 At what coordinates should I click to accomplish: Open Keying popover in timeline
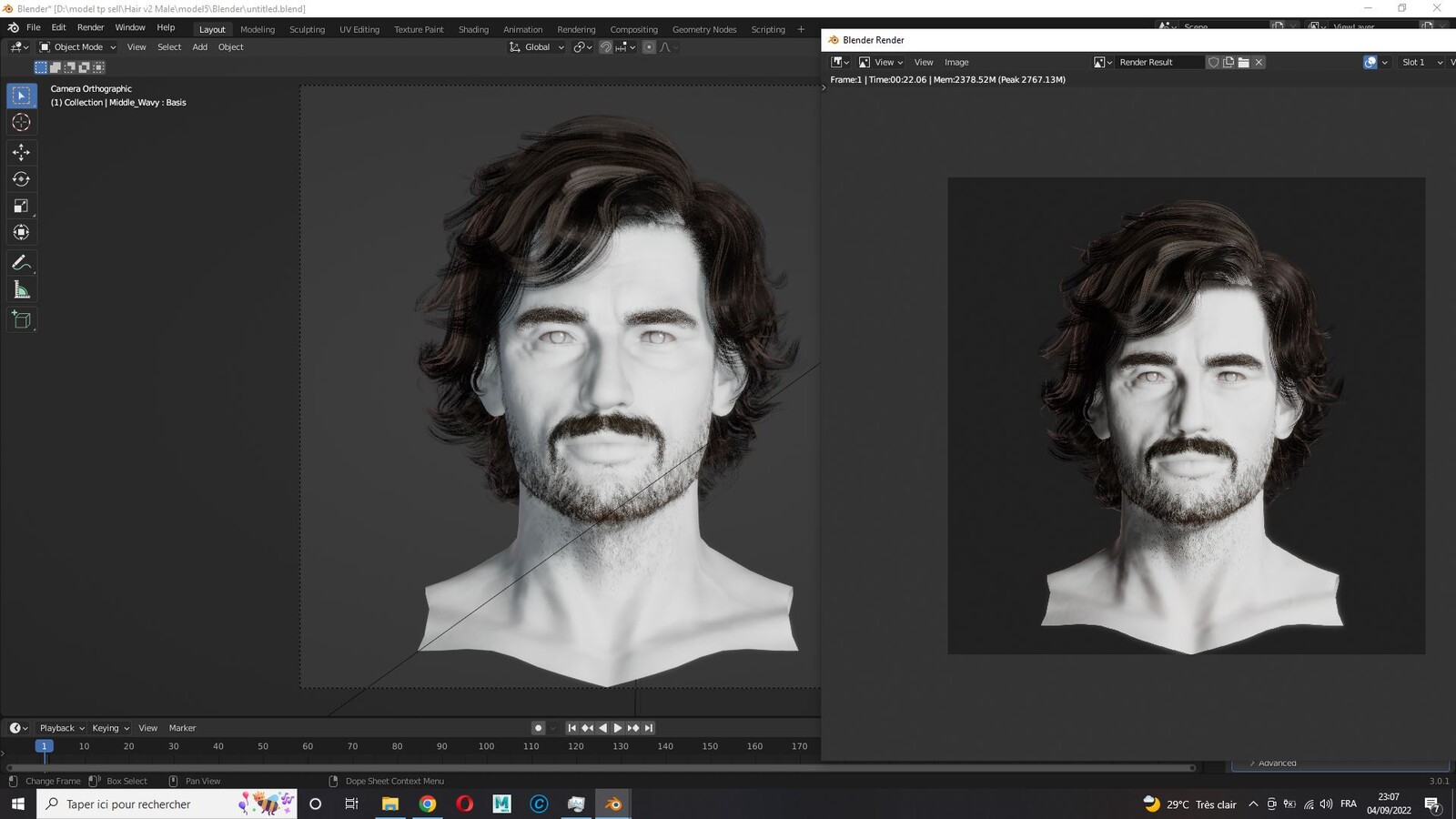click(x=110, y=728)
